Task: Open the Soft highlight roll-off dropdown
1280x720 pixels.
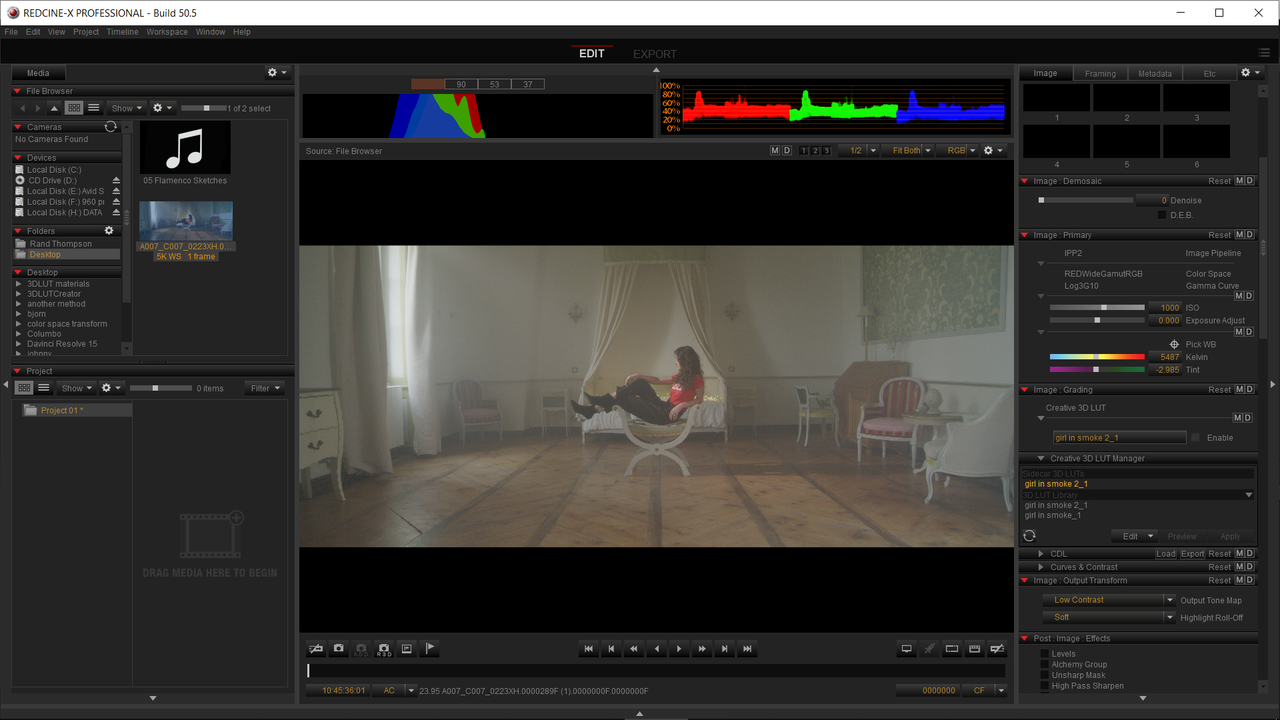Action: coord(1108,618)
